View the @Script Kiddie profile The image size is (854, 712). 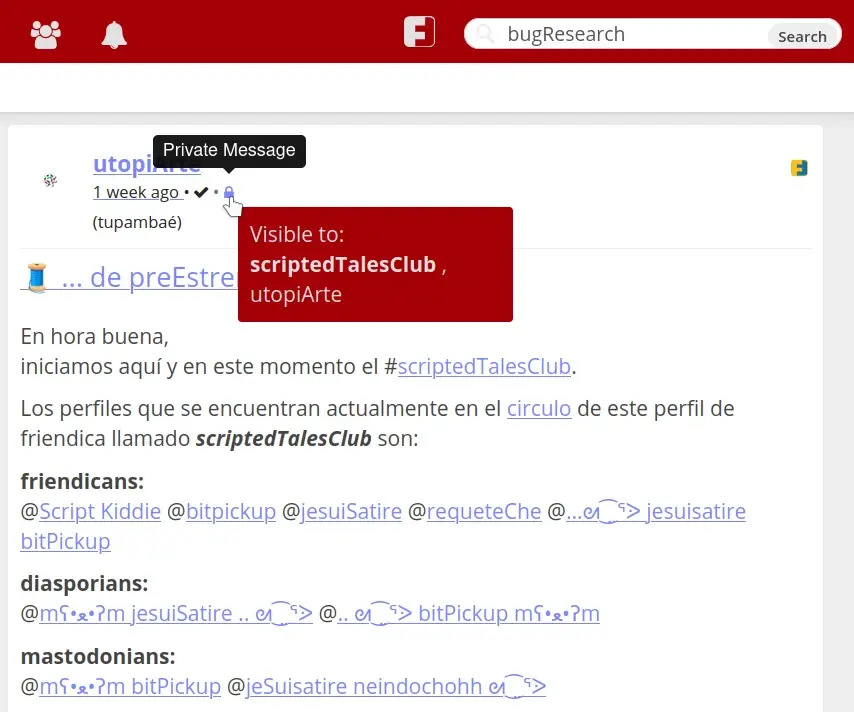pos(100,511)
